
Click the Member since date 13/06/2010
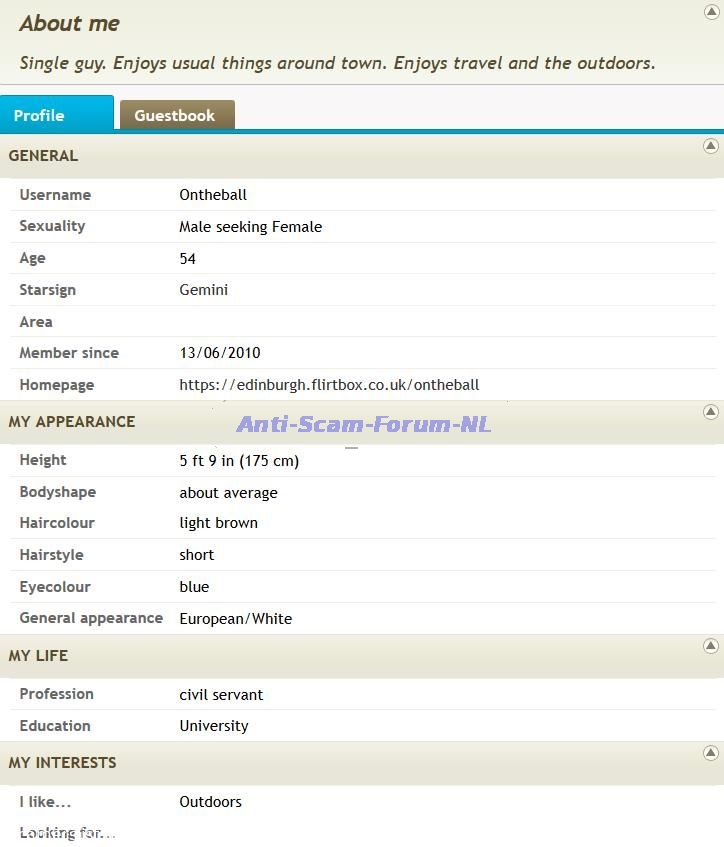coord(220,353)
